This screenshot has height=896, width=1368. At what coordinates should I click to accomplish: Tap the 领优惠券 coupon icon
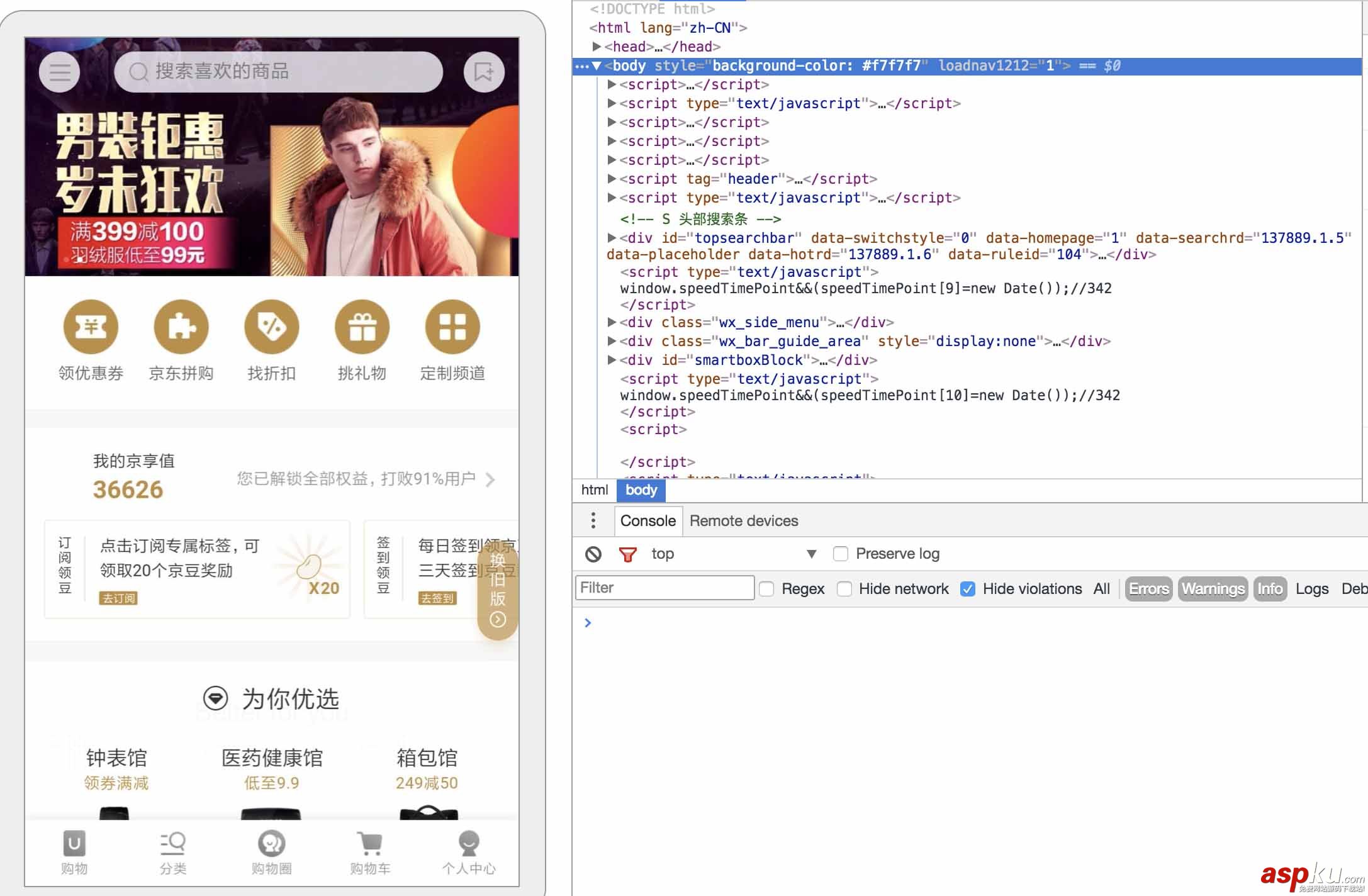click(x=91, y=327)
